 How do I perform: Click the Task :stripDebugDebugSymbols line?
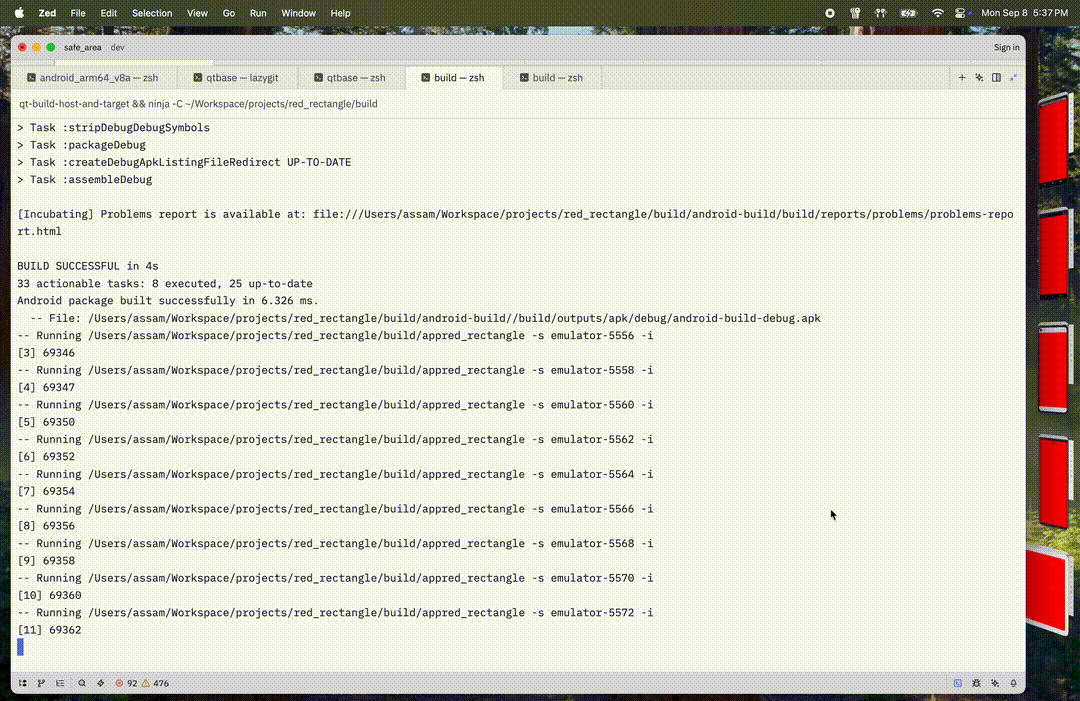(x=114, y=127)
